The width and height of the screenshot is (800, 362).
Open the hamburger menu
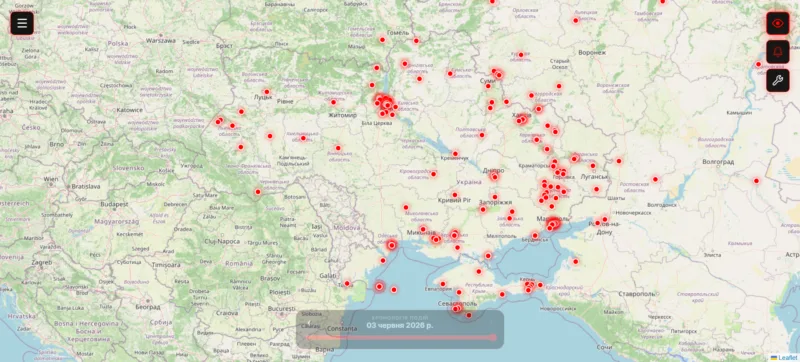click(x=22, y=23)
